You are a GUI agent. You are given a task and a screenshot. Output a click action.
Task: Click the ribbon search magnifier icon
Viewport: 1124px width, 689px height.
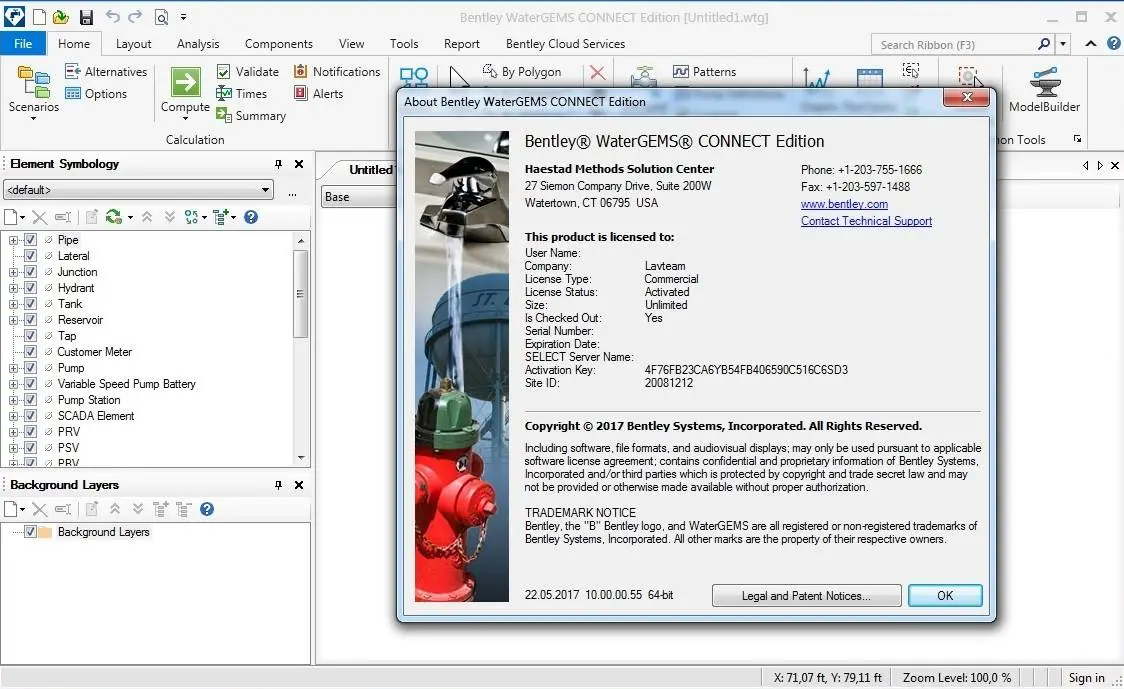tap(1044, 44)
